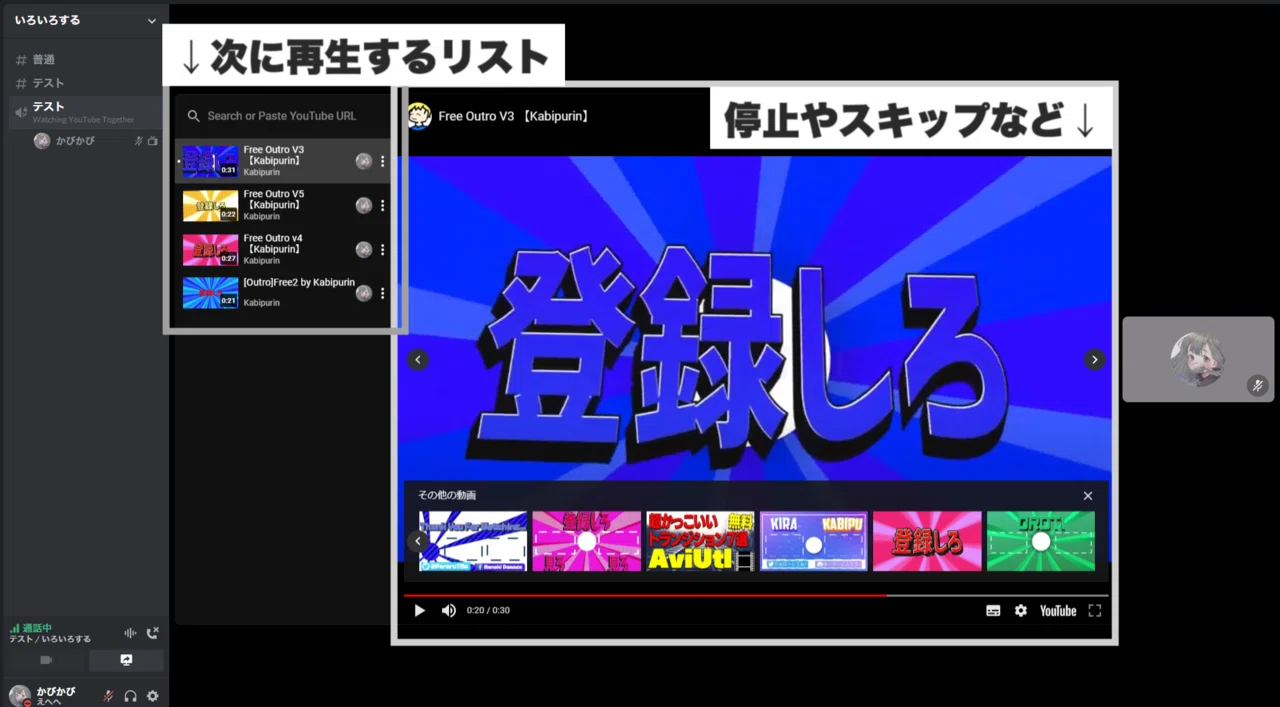Toggle deafen headphones icon
The image size is (1280, 707).
(x=130, y=696)
